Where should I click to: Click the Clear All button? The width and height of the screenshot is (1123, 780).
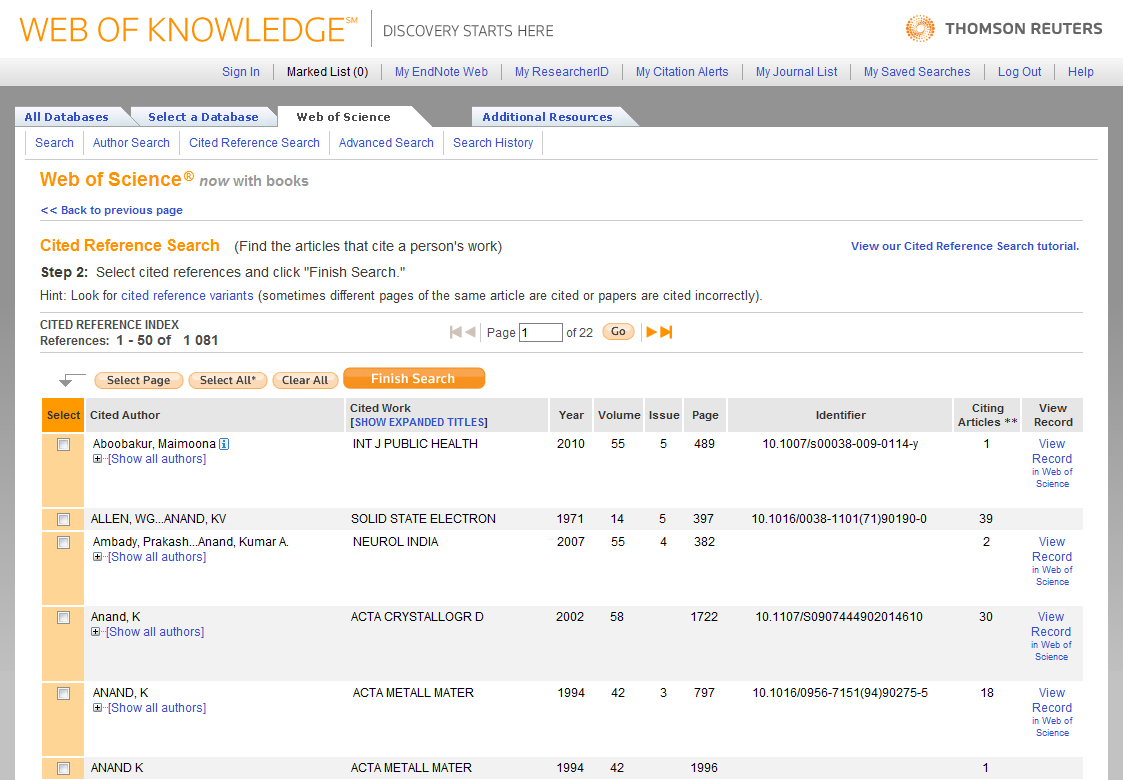point(305,380)
